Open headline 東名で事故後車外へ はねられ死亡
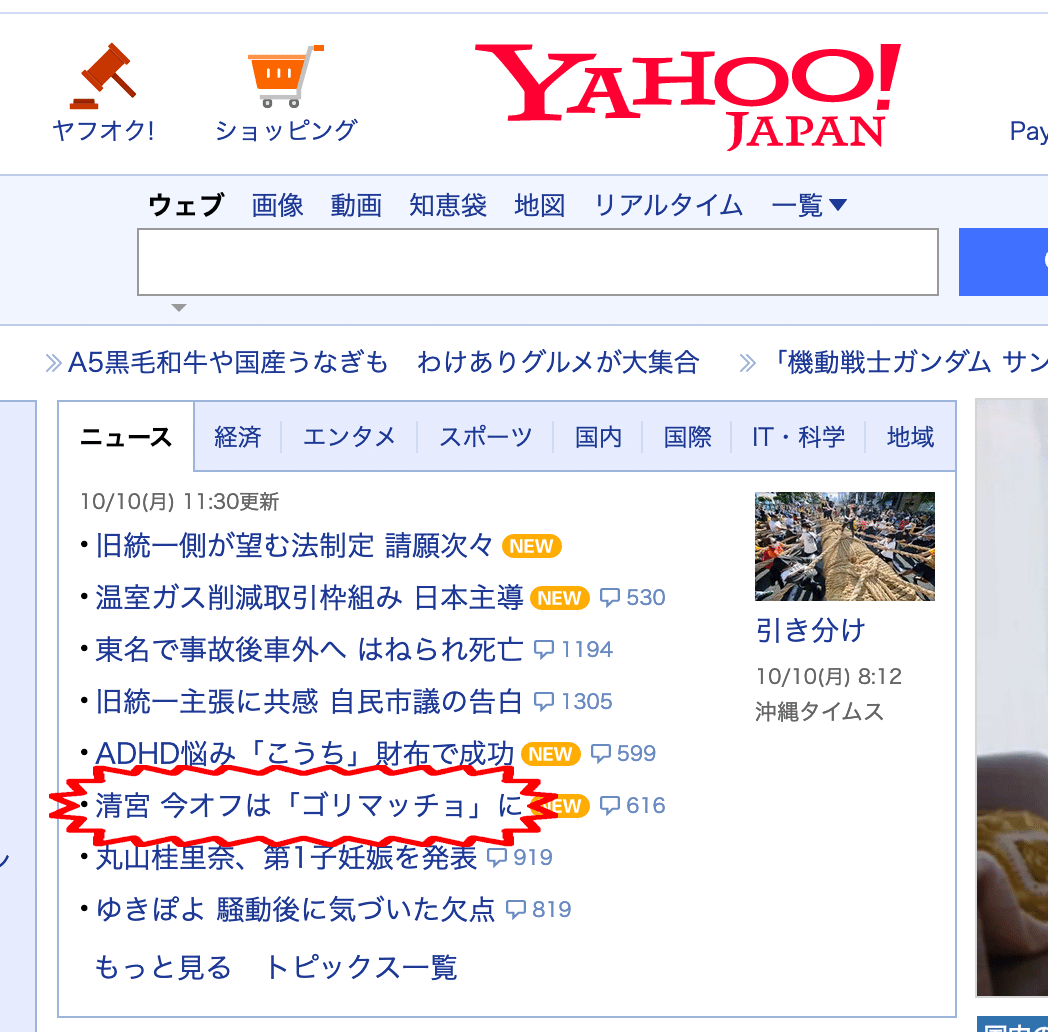Image resolution: width=1048 pixels, height=1032 pixels. [x=309, y=650]
